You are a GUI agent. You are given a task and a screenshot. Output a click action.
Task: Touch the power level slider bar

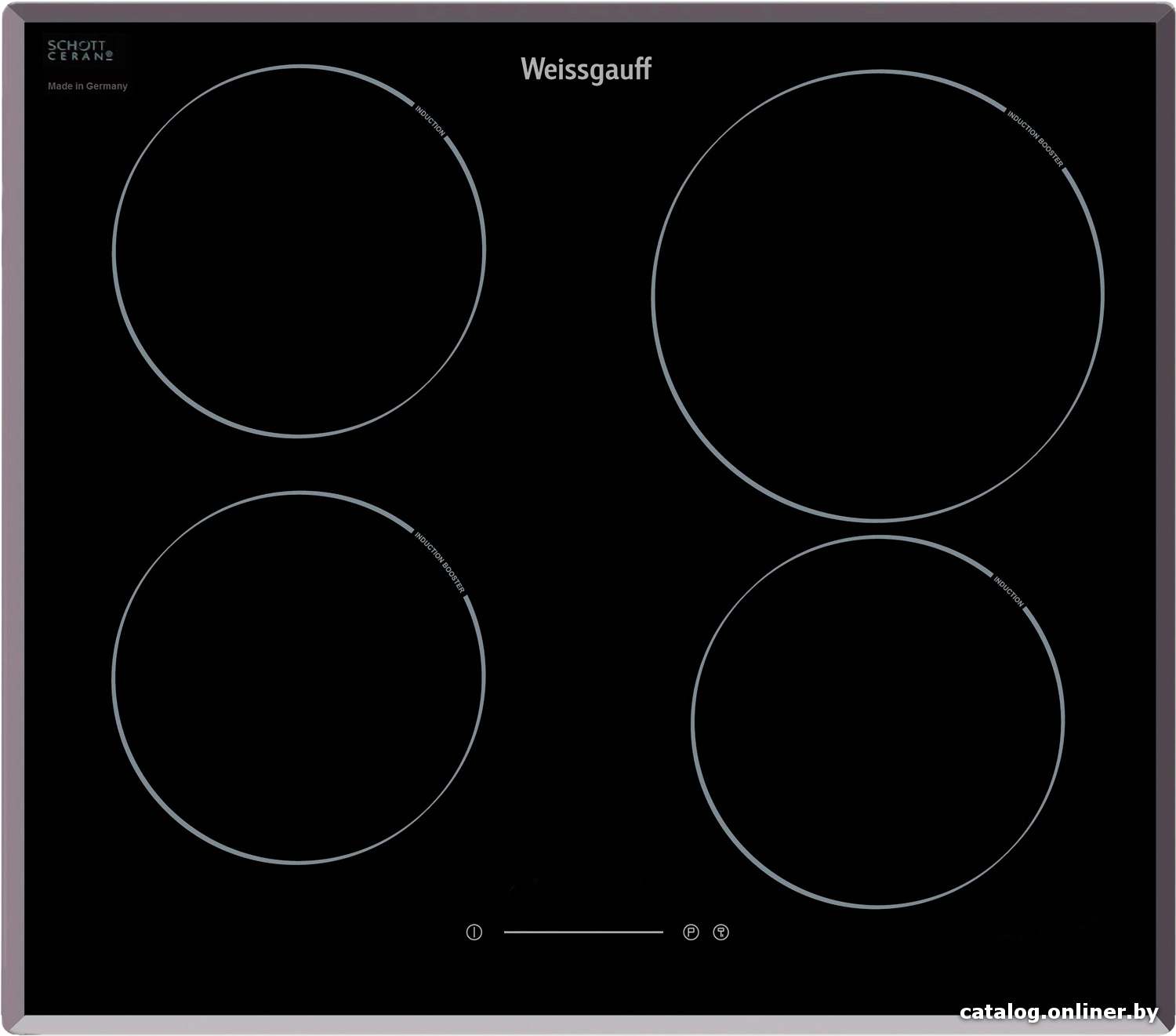coord(583,932)
